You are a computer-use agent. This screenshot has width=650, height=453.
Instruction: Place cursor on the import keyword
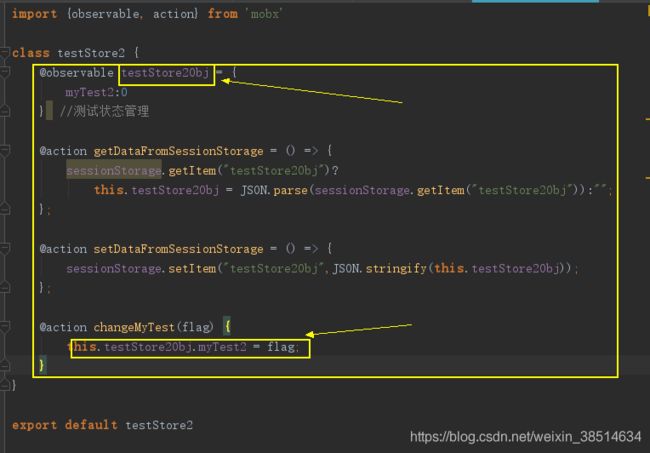[34, 14]
